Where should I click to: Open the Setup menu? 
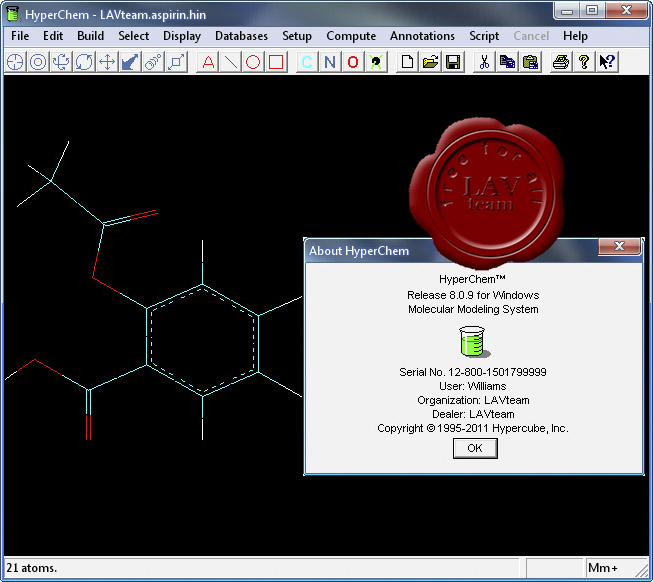point(297,36)
